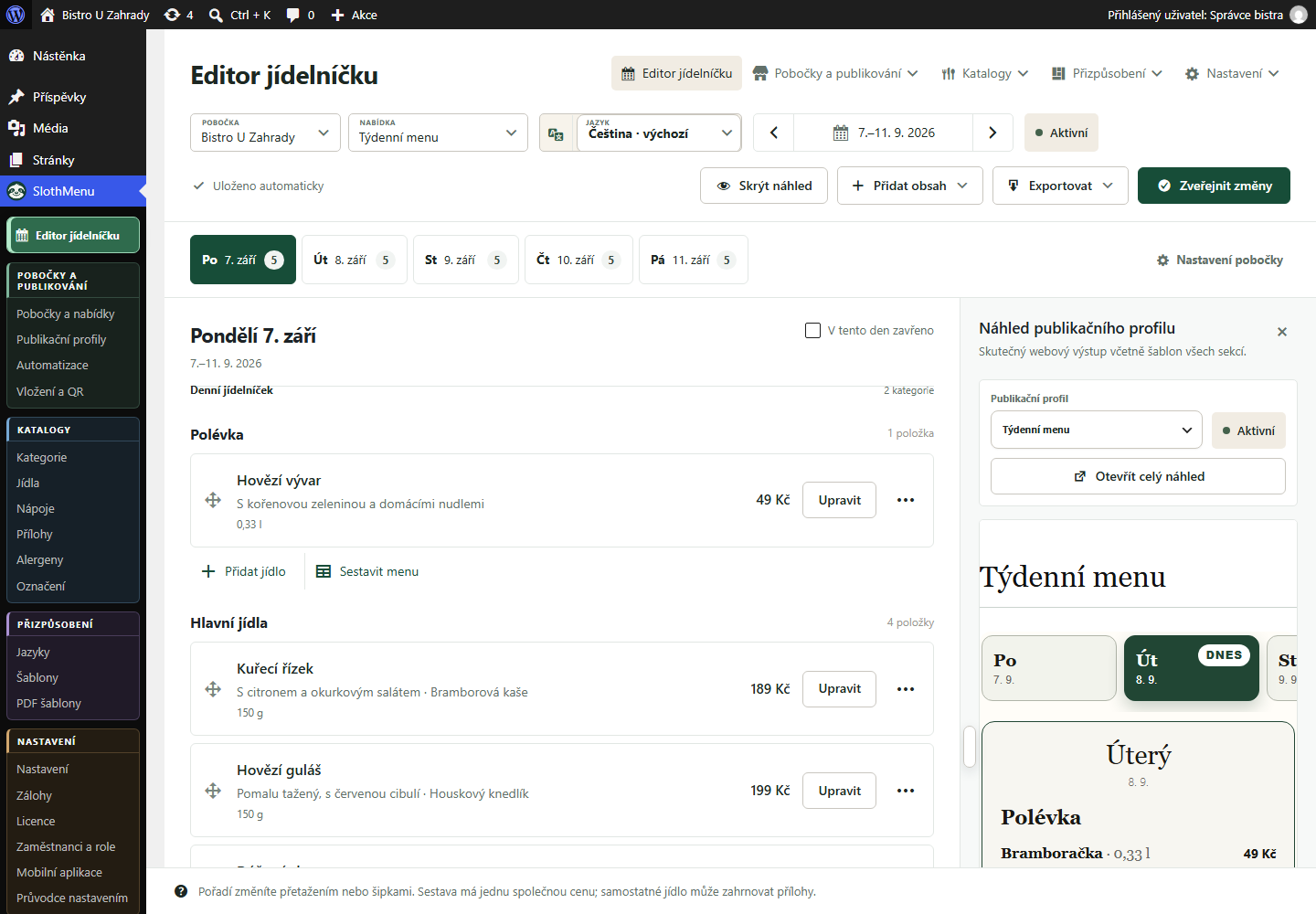Expand the Přidat obsah dropdown button
Screen dimensions: 1316x914
tap(910, 186)
